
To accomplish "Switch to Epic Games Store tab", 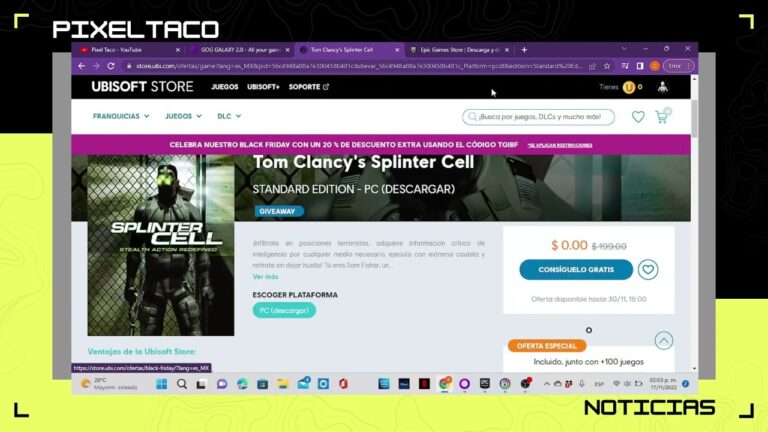I will [459, 50].
